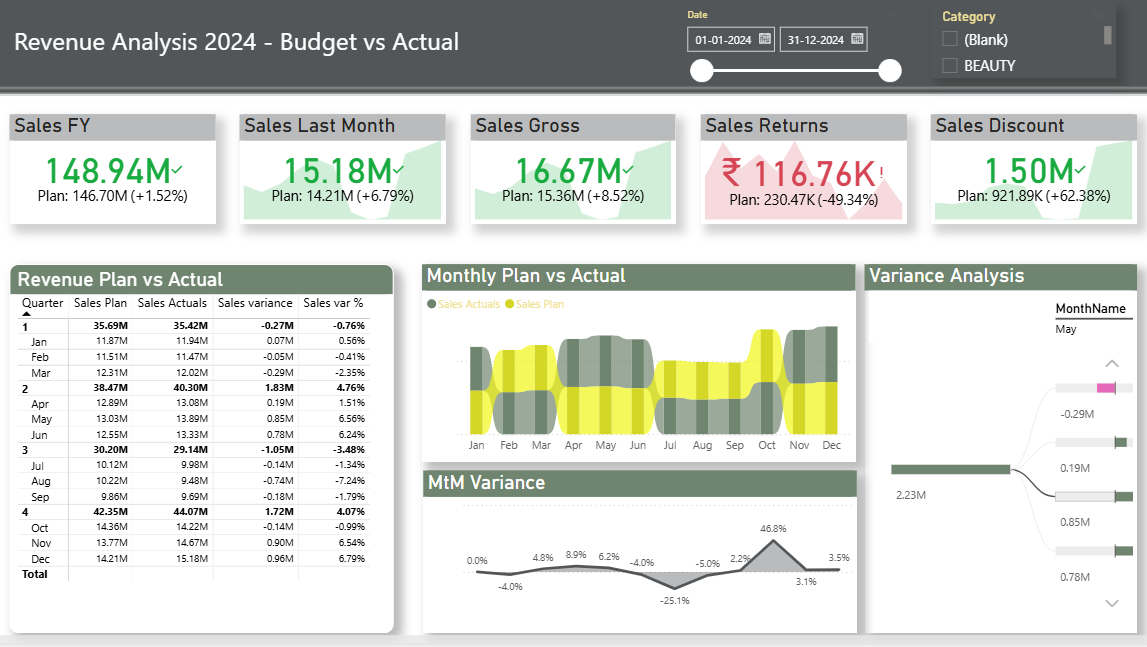Tick the (Blank) category checkbox

pyautogui.click(x=950, y=40)
